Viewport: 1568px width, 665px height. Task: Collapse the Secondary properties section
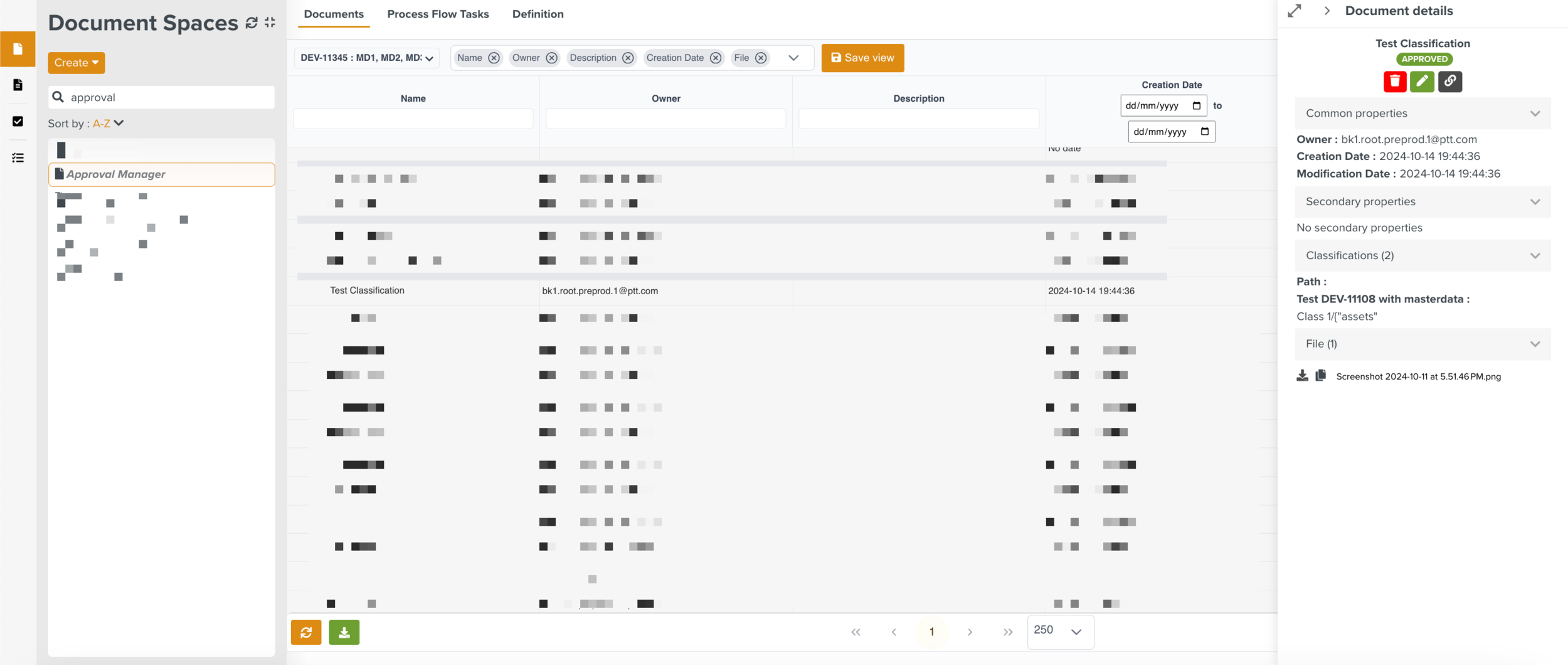[1423, 202]
